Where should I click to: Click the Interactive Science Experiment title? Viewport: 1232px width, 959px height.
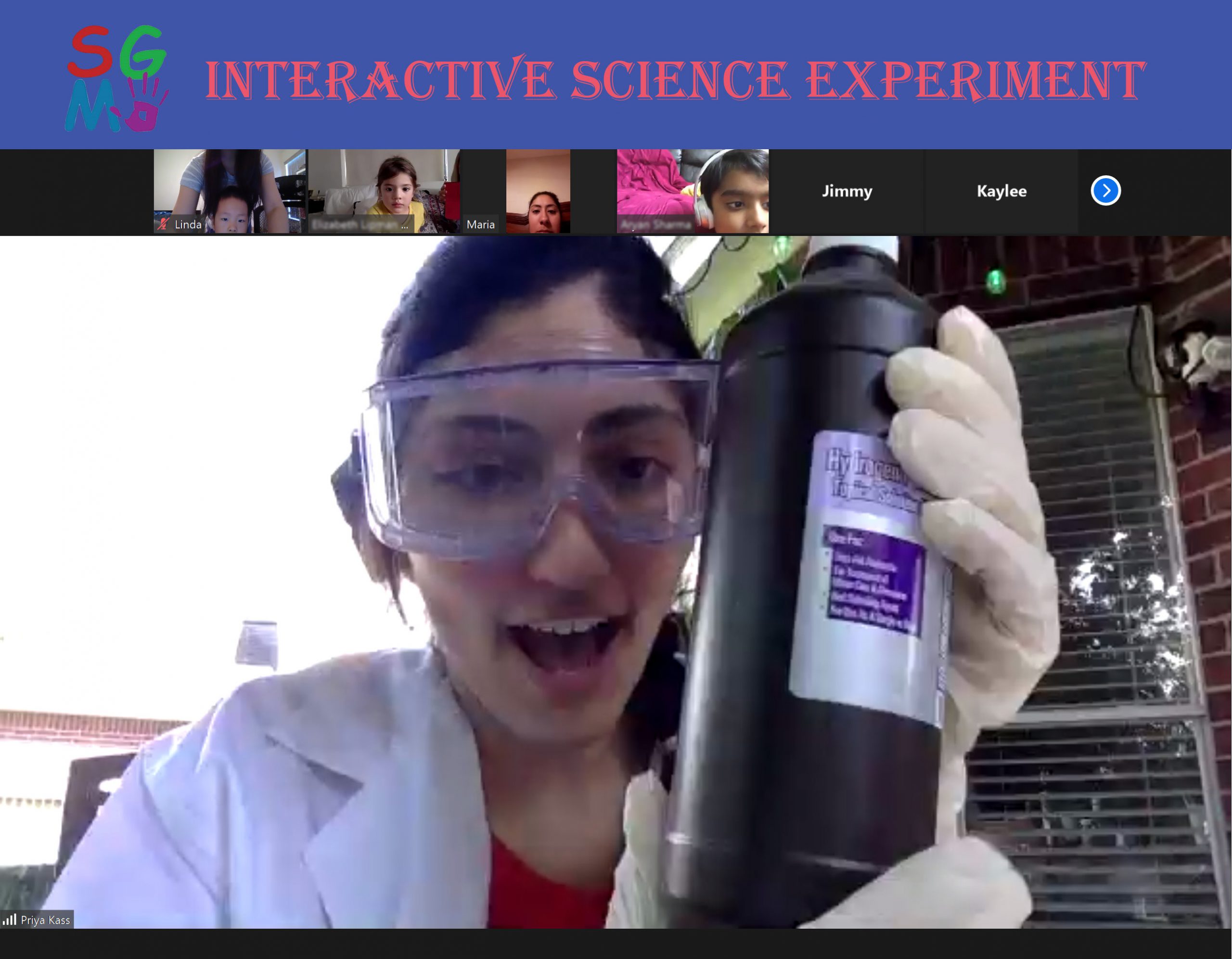pyautogui.click(x=675, y=79)
